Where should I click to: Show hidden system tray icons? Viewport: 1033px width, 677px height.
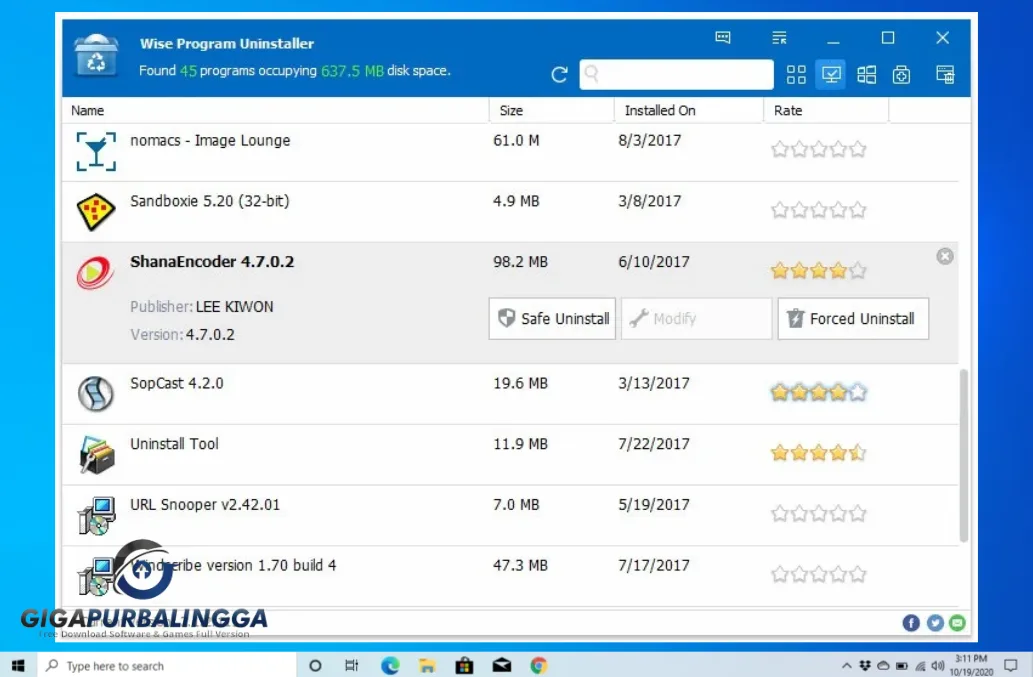[847, 666]
